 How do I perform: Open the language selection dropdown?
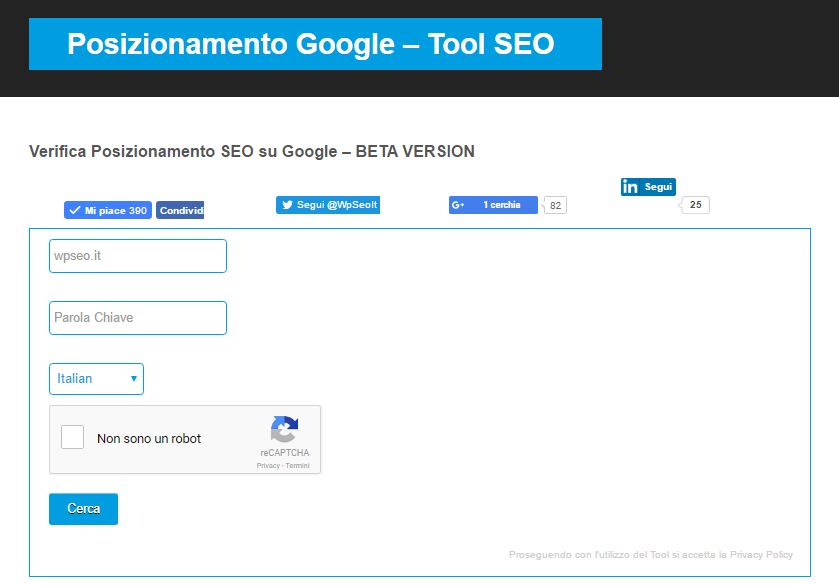pyautogui.click(x=96, y=378)
